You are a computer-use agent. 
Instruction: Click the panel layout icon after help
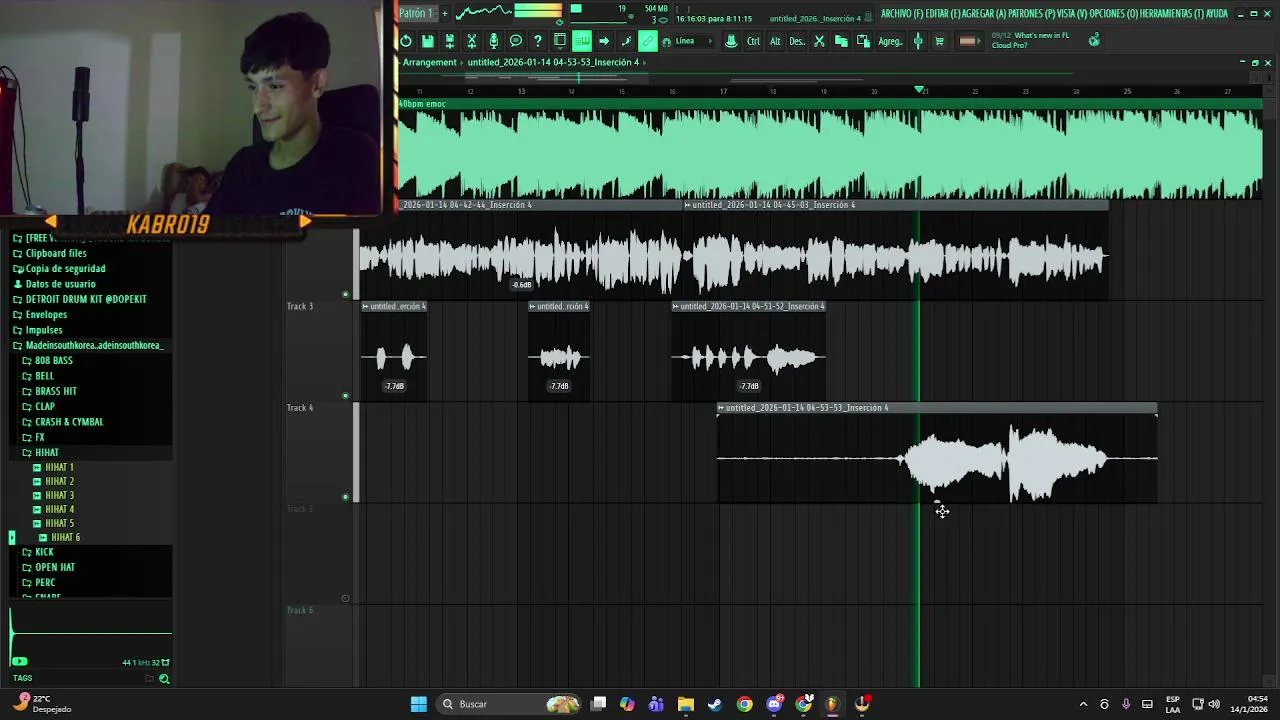coord(560,41)
